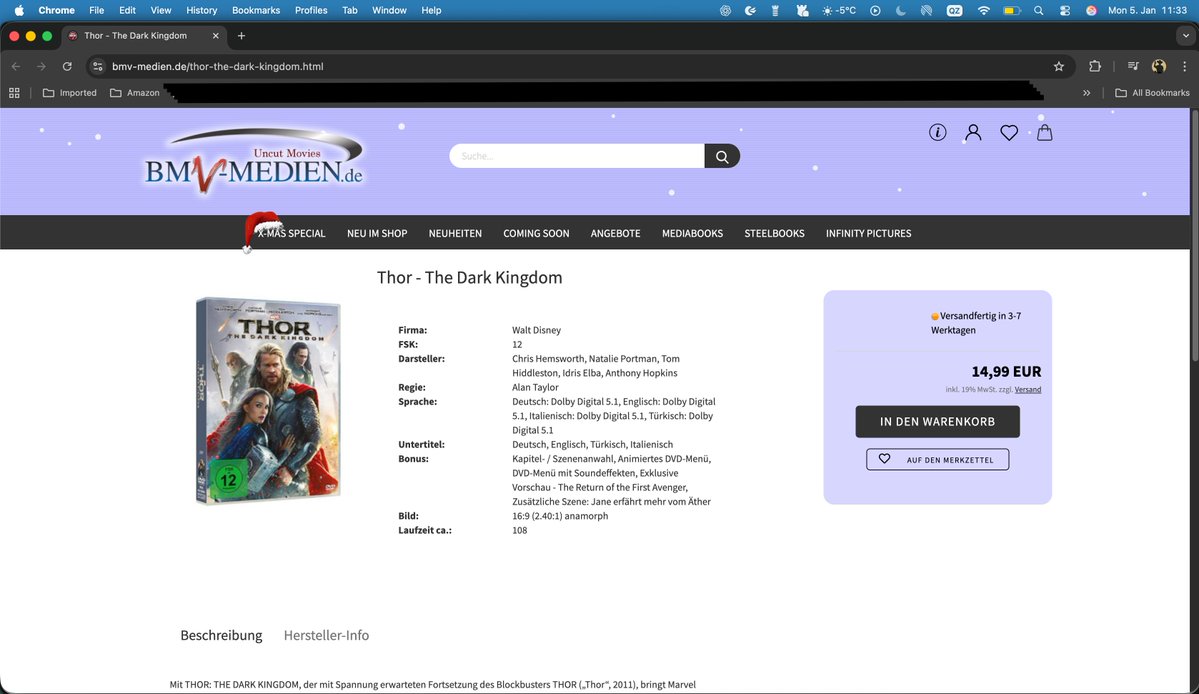The width and height of the screenshot is (1199, 694).
Task: Open macOS Spotlight search
Action: (1038, 11)
